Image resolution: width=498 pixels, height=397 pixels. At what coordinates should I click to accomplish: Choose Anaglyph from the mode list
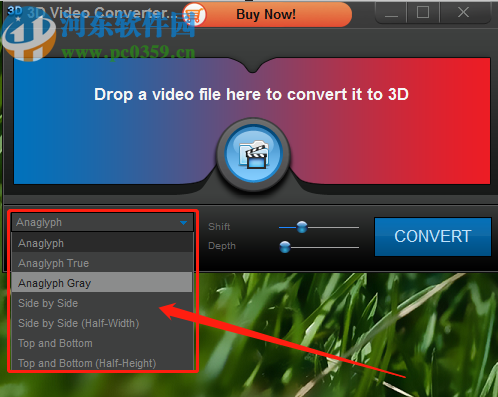[102, 243]
